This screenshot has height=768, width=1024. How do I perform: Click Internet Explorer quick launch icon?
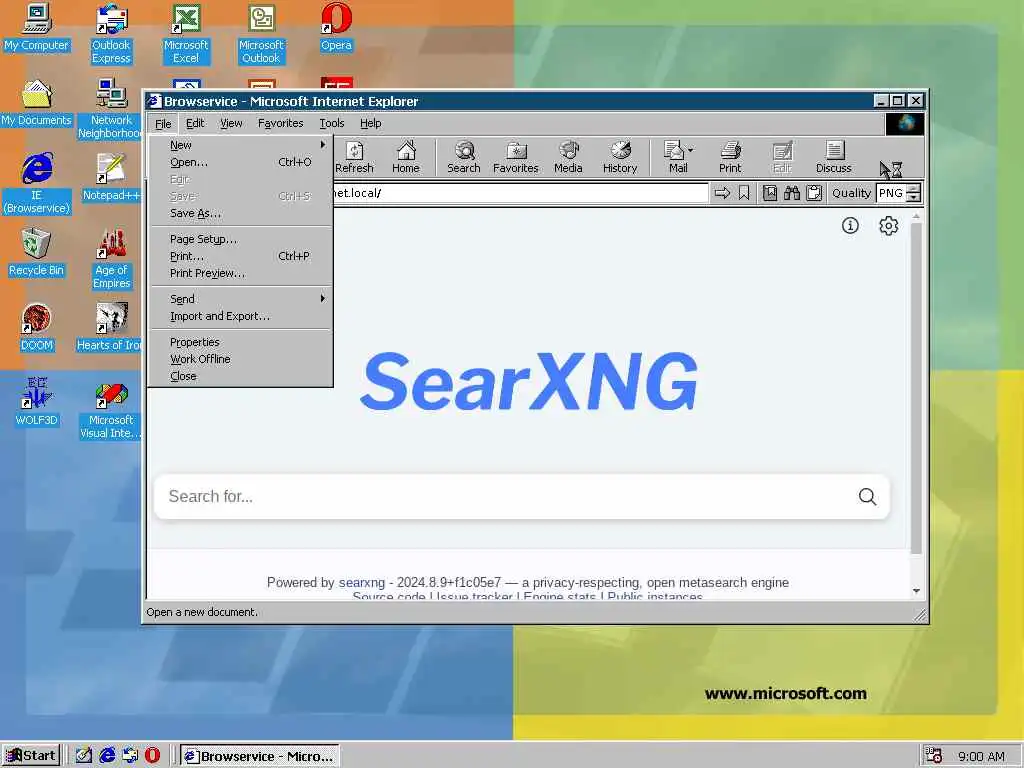[x=107, y=755]
